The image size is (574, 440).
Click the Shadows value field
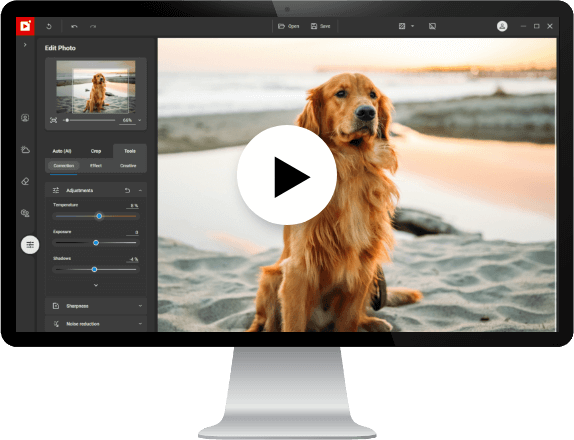coord(132,259)
